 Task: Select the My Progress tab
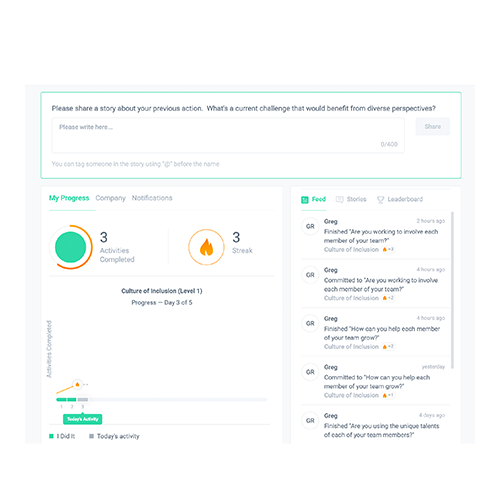click(x=69, y=198)
